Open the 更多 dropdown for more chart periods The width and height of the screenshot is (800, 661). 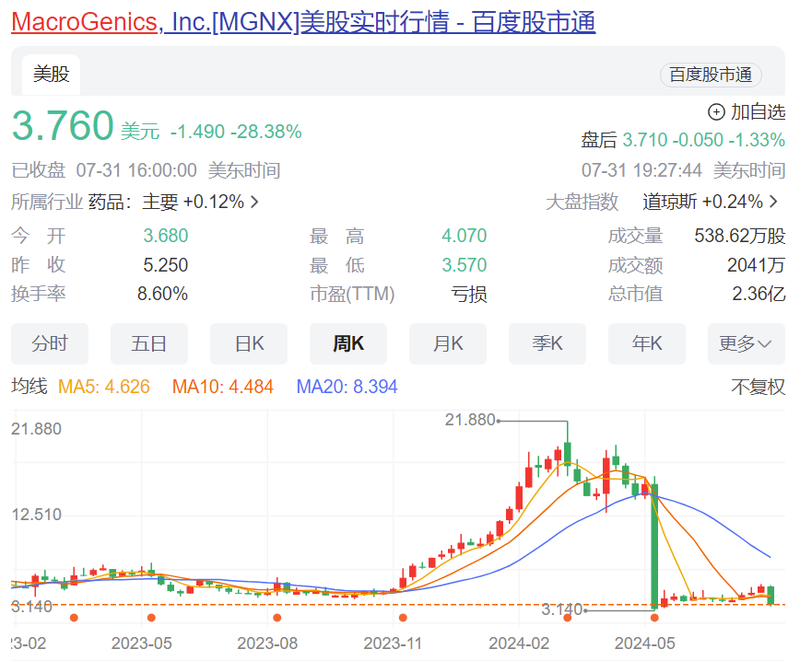[x=745, y=343]
